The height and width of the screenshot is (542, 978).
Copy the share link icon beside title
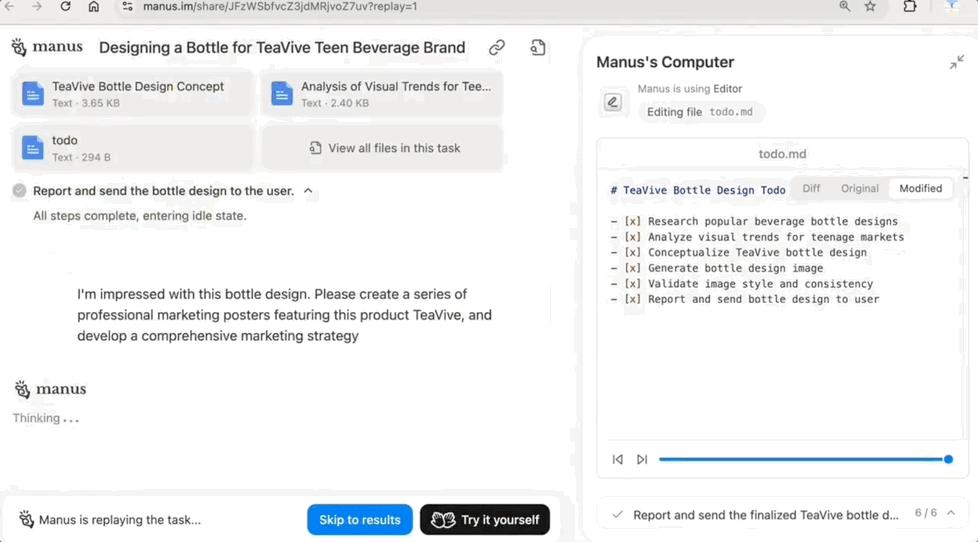click(496, 47)
